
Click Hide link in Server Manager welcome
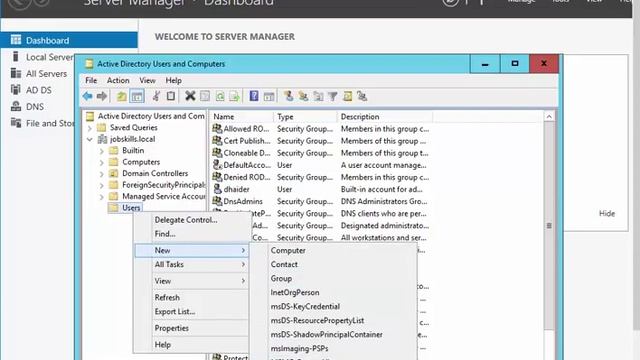[607, 213]
